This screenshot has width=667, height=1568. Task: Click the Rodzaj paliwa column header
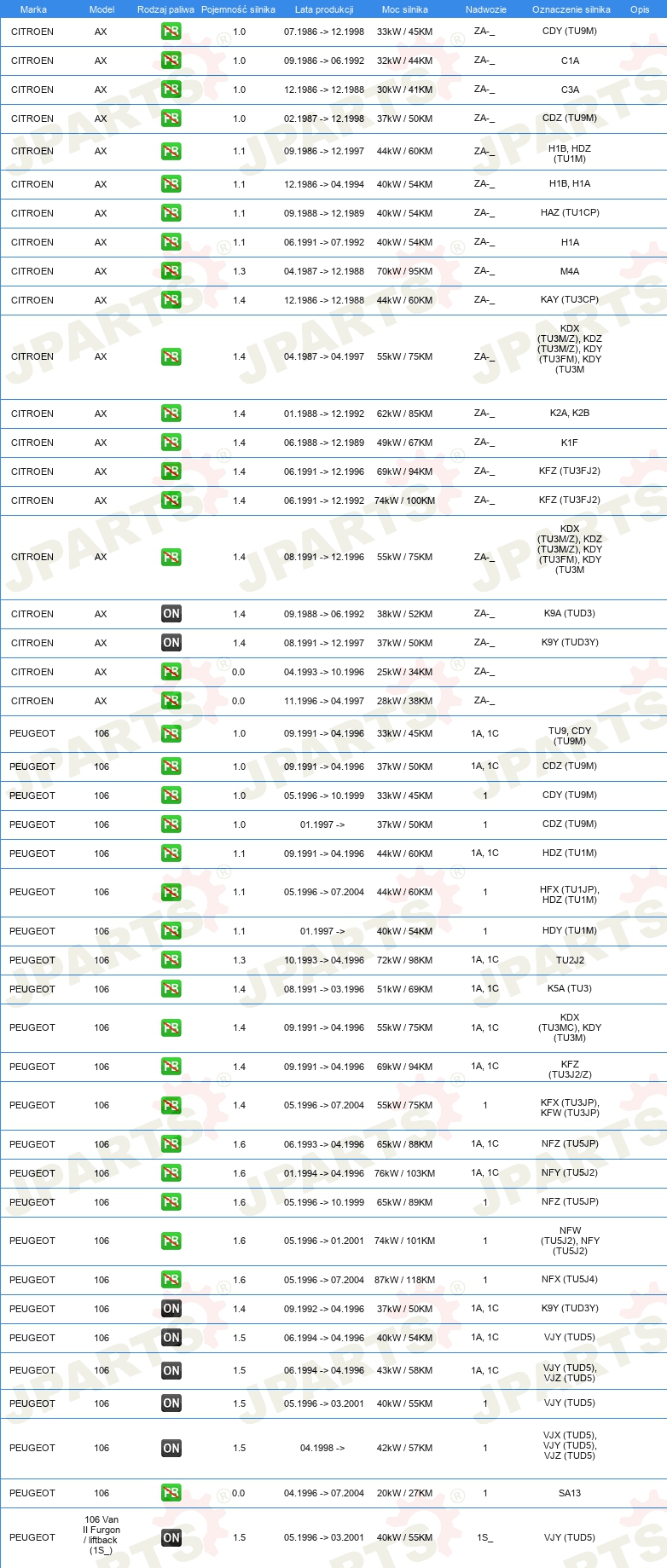(165, 9)
